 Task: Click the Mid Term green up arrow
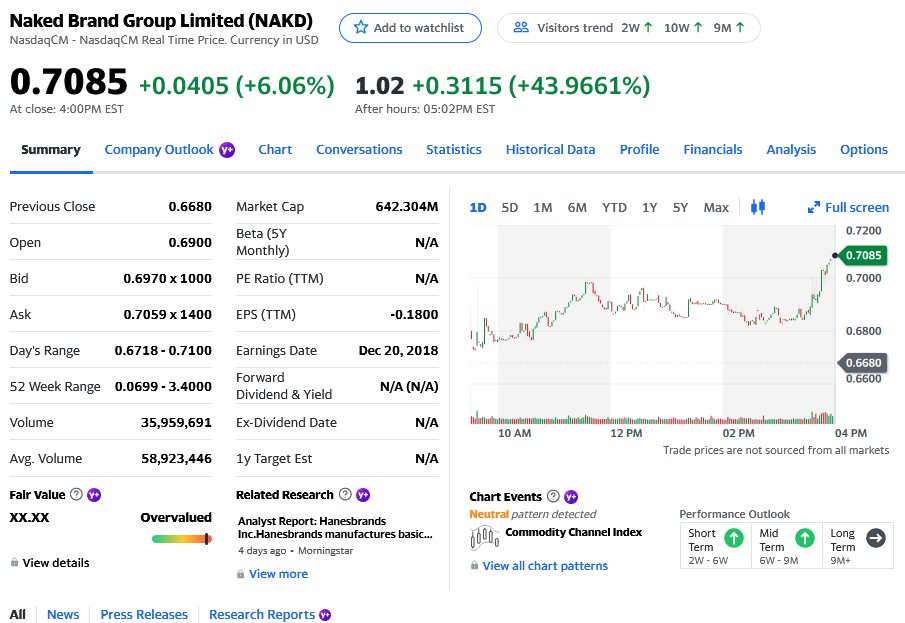point(805,538)
